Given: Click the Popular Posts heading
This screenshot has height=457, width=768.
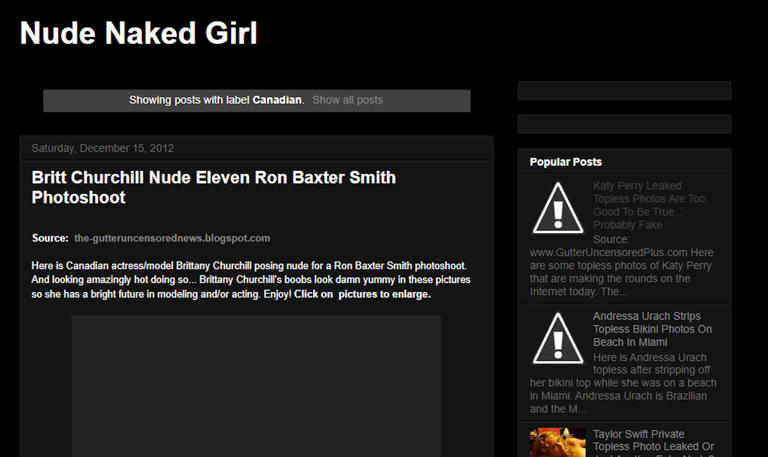Looking at the screenshot, I should coord(566,162).
